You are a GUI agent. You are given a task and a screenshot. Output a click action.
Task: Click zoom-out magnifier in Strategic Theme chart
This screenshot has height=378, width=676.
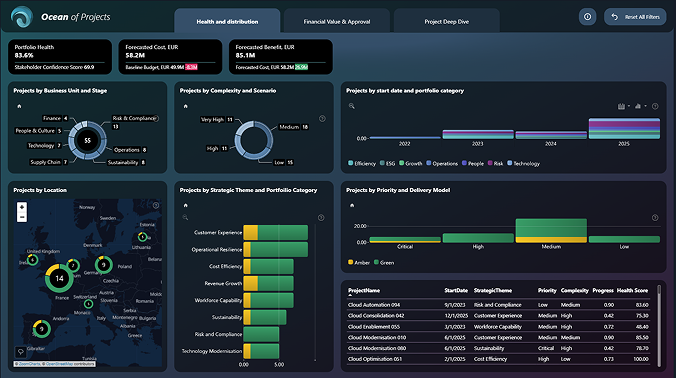[x=185, y=217]
